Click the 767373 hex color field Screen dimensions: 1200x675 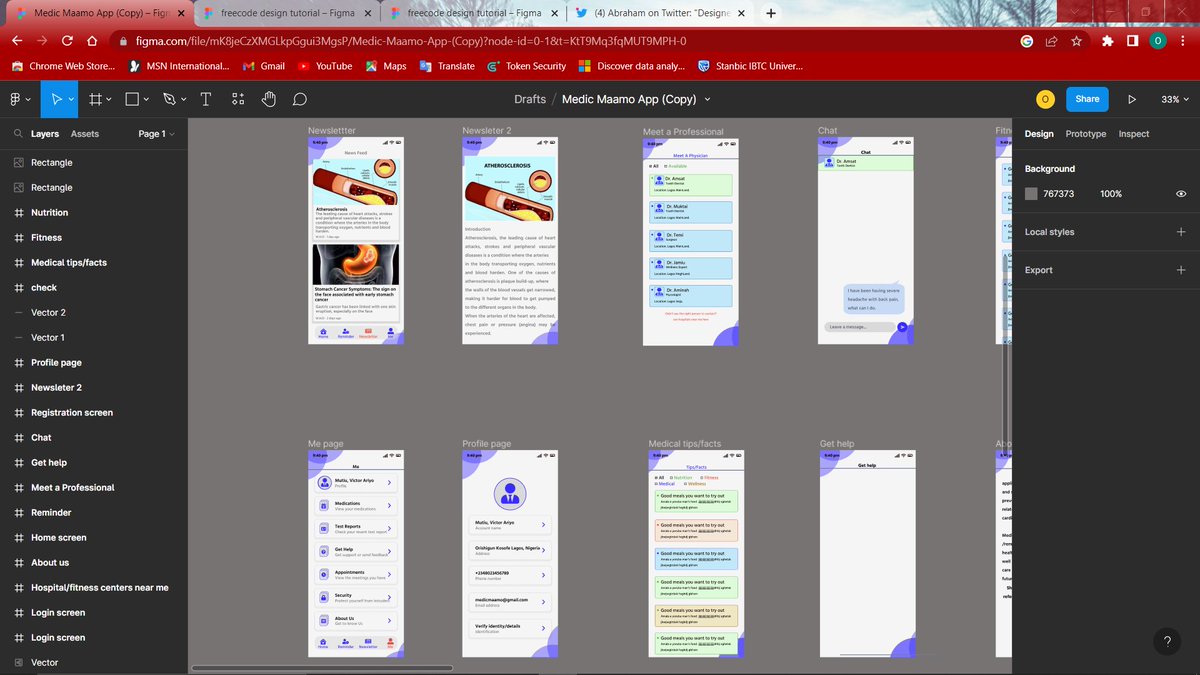point(1058,194)
